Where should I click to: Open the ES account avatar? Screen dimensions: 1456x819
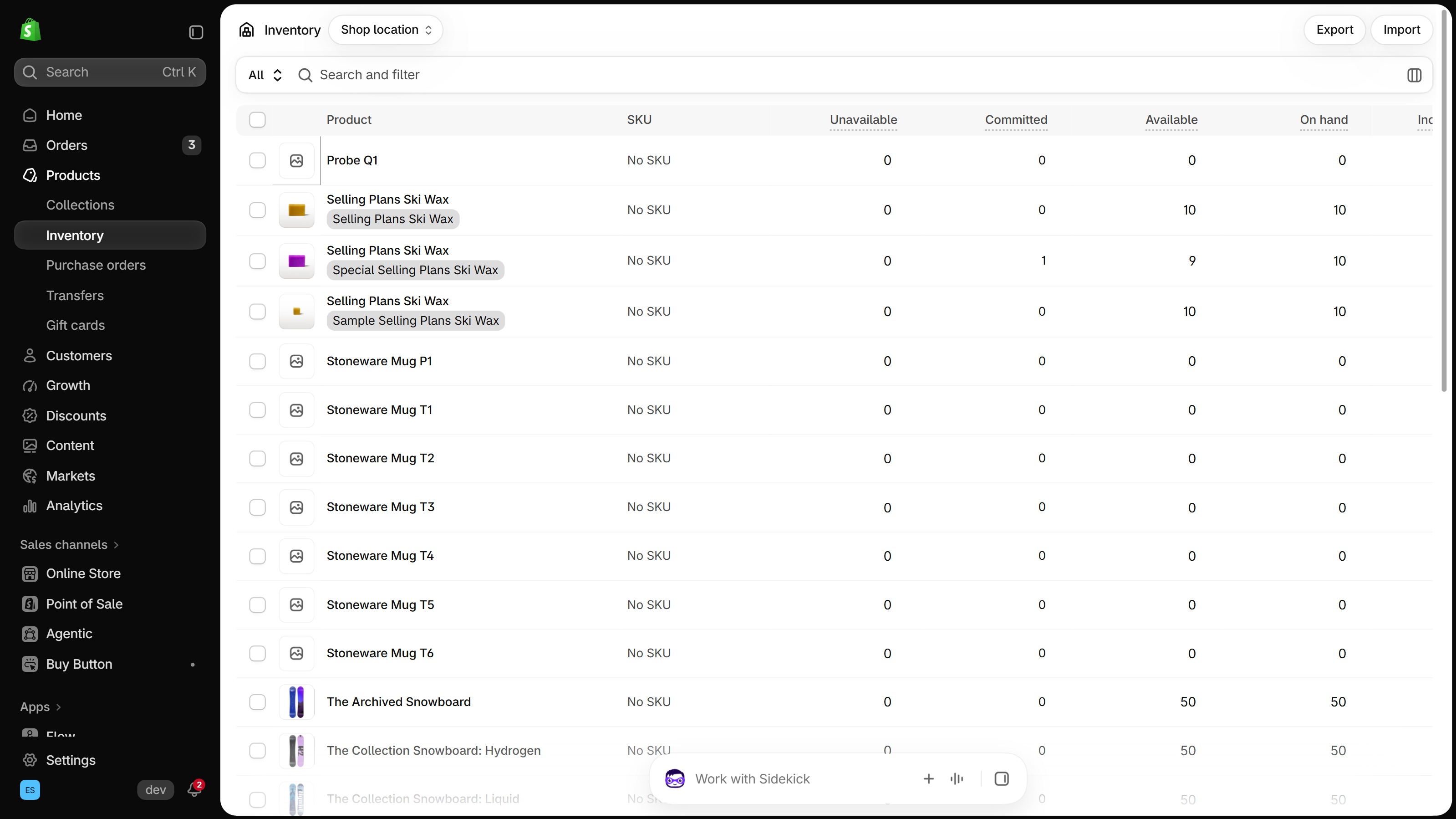30,789
